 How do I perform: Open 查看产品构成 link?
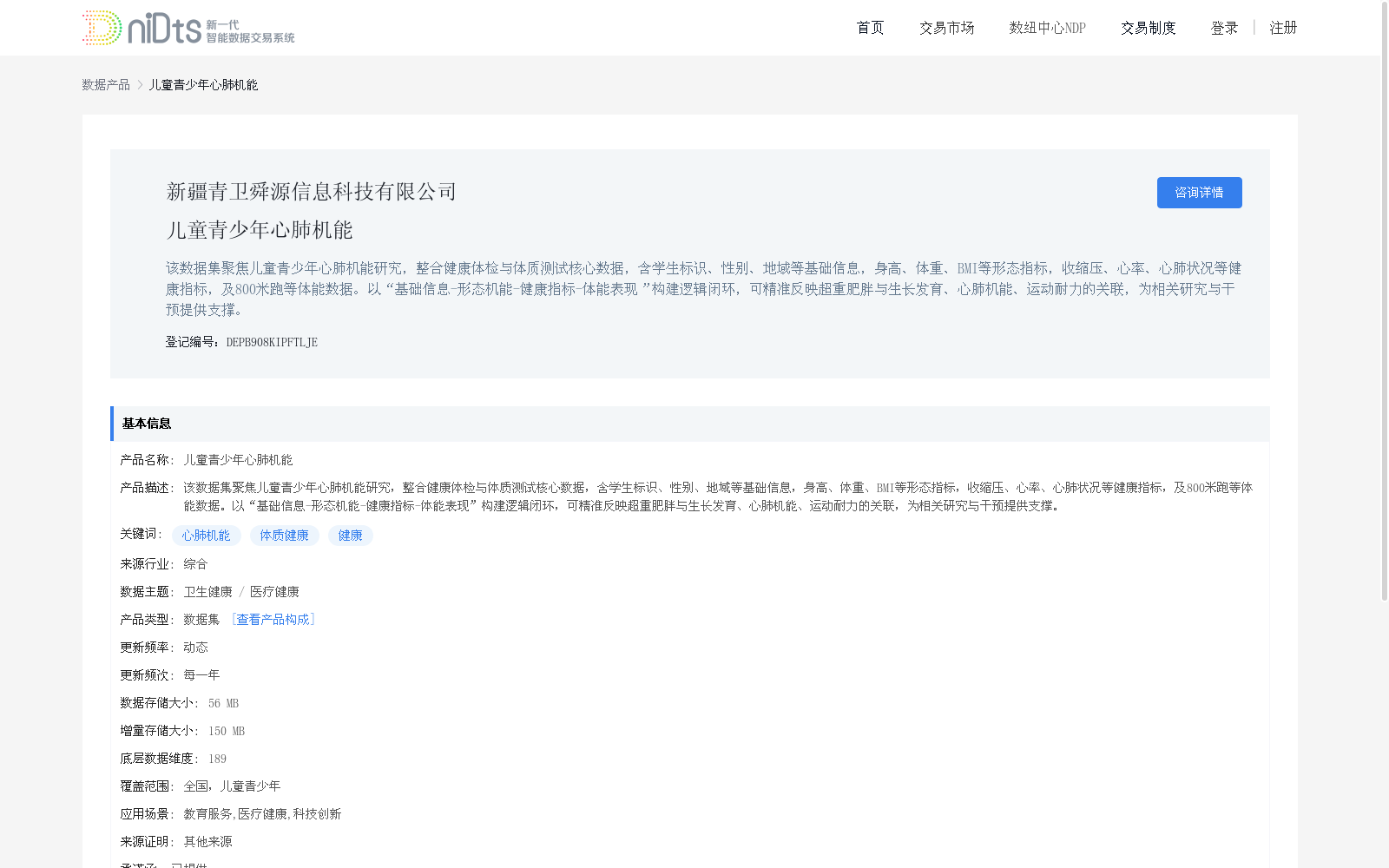tap(273, 619)
